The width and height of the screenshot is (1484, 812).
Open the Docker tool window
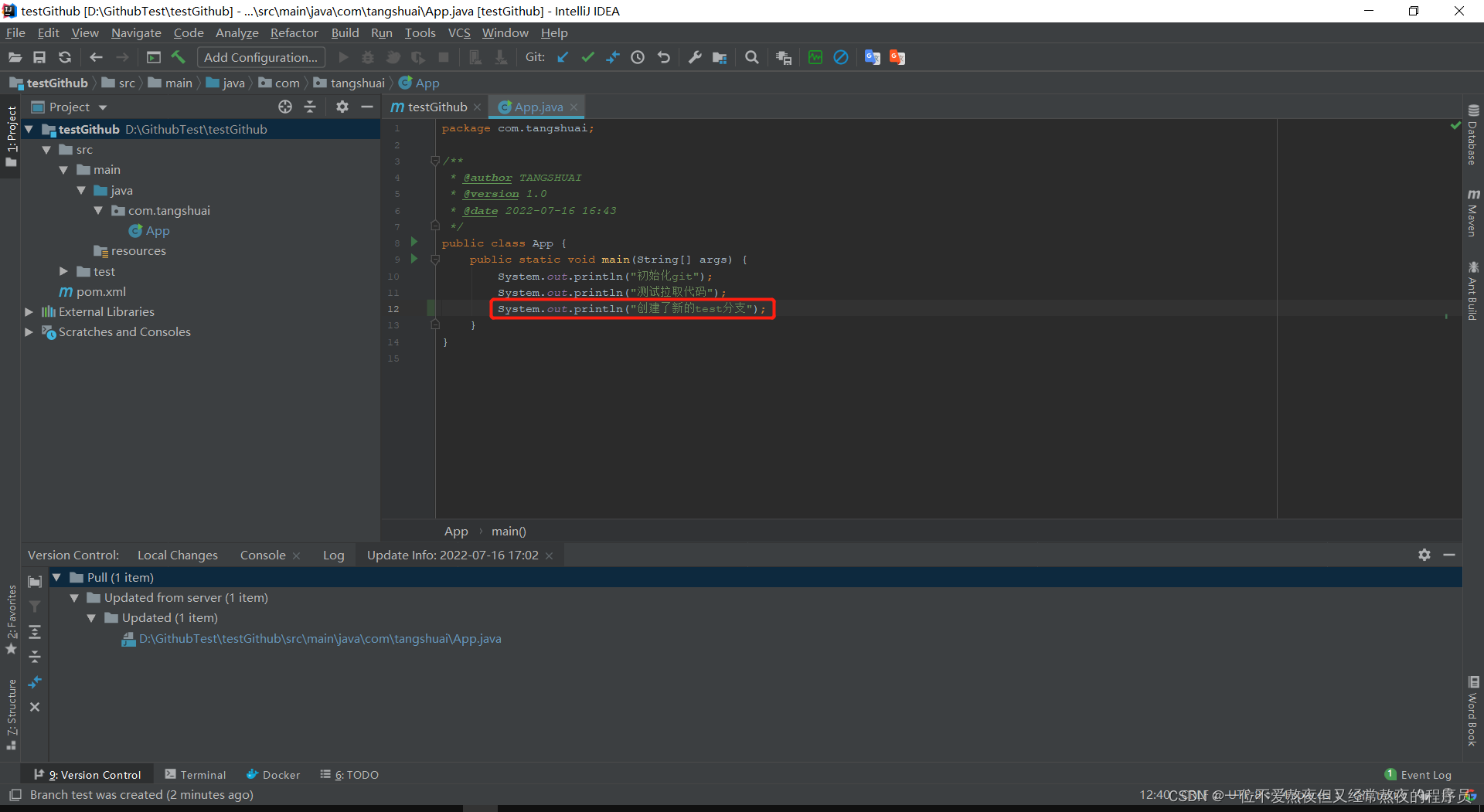click(273, 774)
